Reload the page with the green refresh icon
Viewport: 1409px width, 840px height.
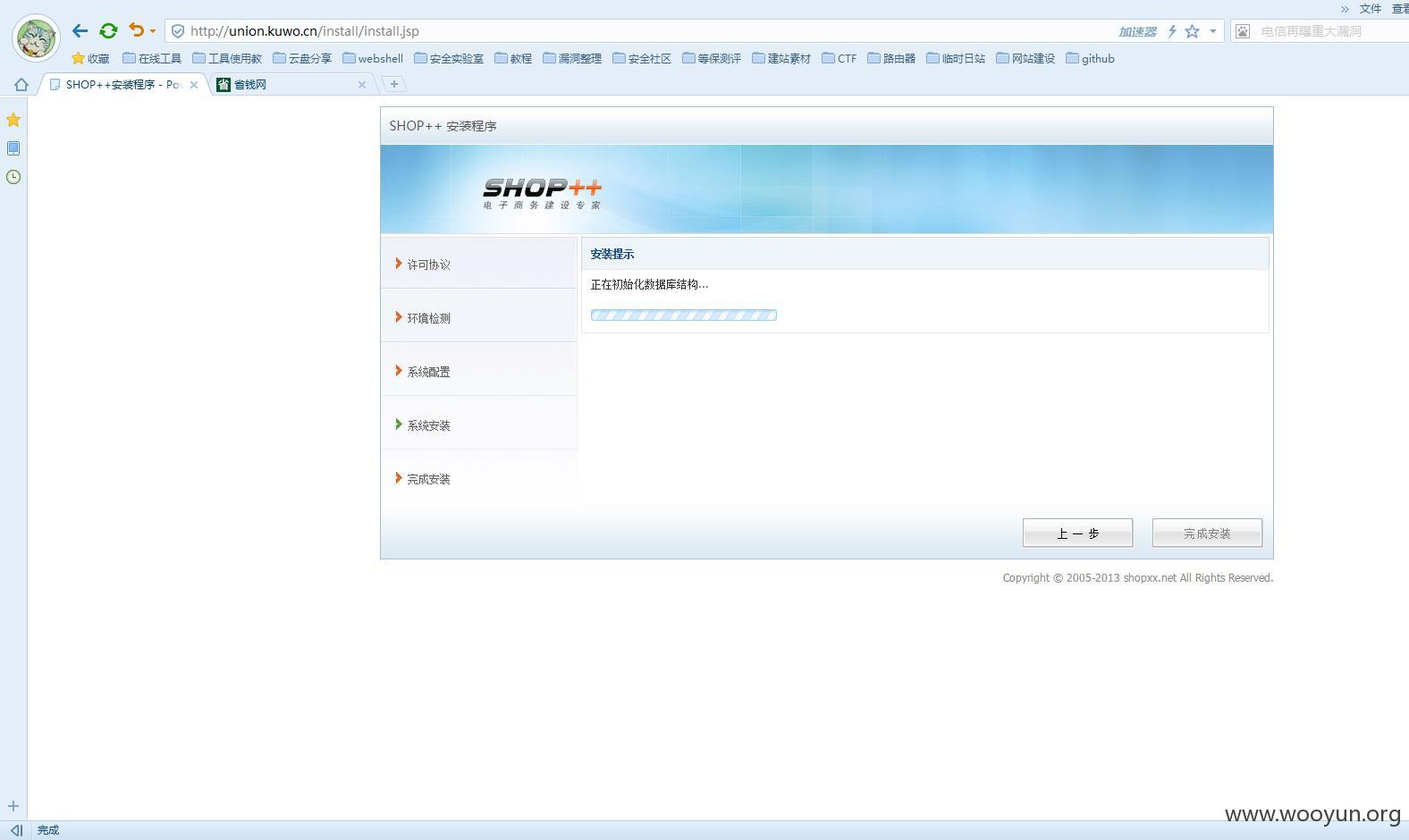pyautogui.click(x=108, y=30)
